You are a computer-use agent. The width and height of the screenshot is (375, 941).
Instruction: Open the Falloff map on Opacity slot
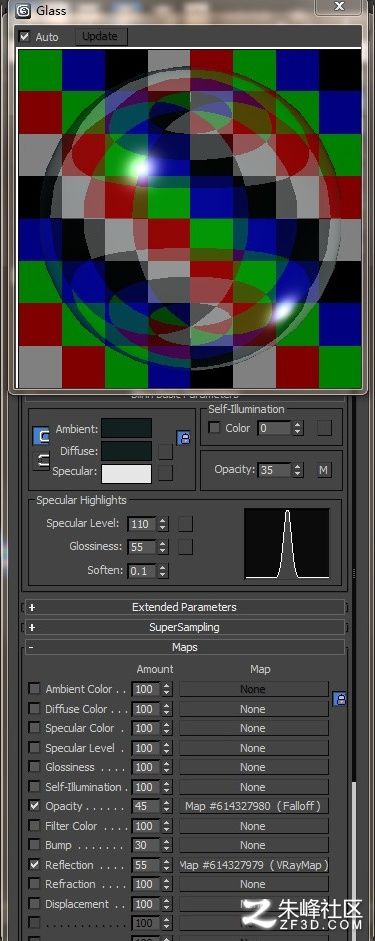pyautogui.click(x=254, y=806)
